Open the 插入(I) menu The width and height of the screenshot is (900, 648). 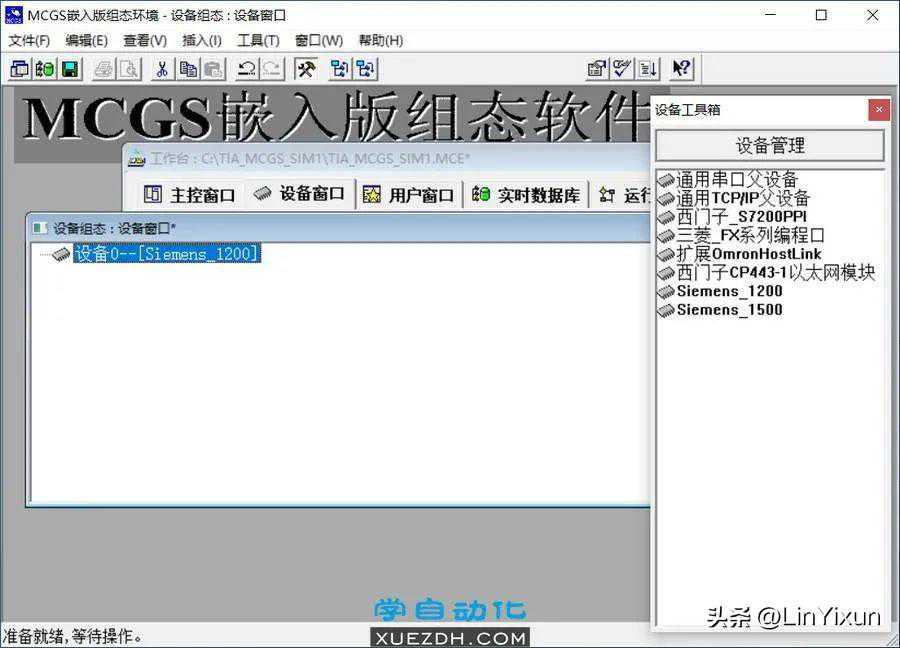(x=201, y=41)
